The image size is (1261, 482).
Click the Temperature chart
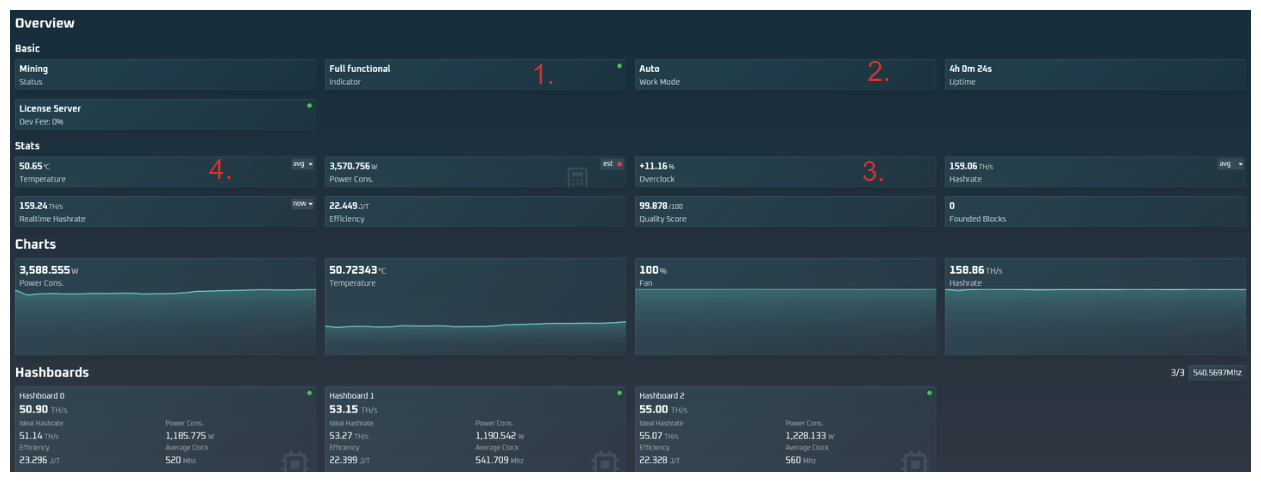475,307
